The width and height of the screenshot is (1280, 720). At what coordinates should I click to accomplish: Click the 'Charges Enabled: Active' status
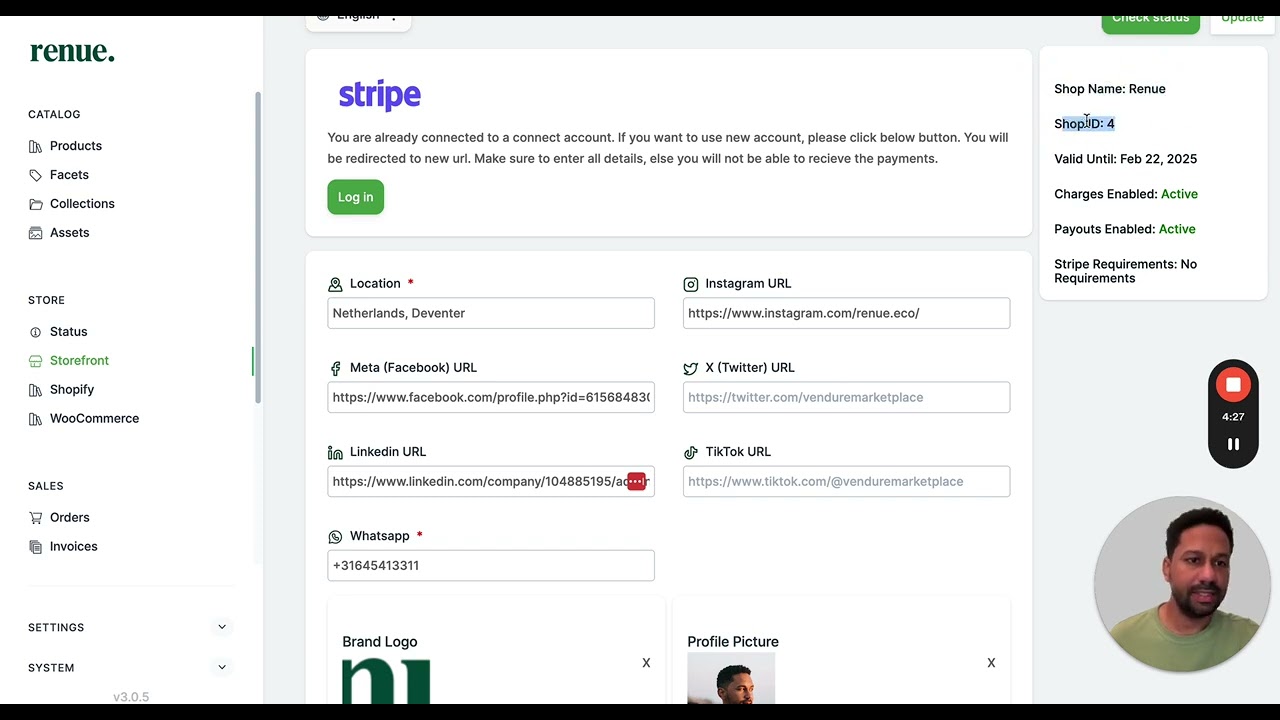[x=1126, y=194]
